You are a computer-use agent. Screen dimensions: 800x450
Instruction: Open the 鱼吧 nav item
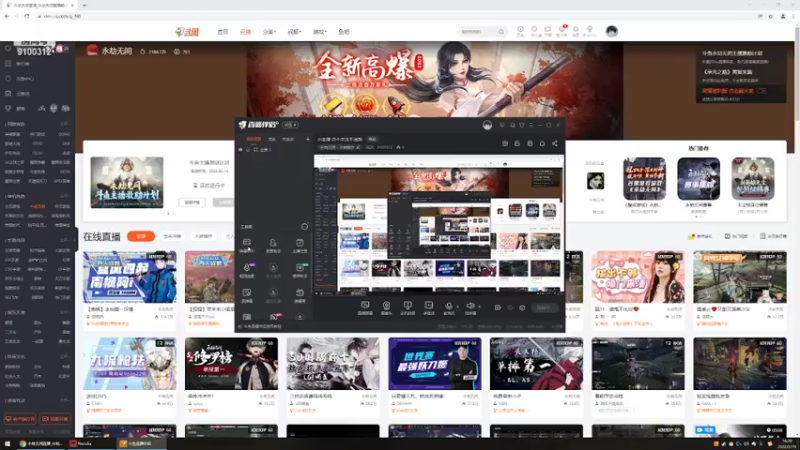click(344, 32)
